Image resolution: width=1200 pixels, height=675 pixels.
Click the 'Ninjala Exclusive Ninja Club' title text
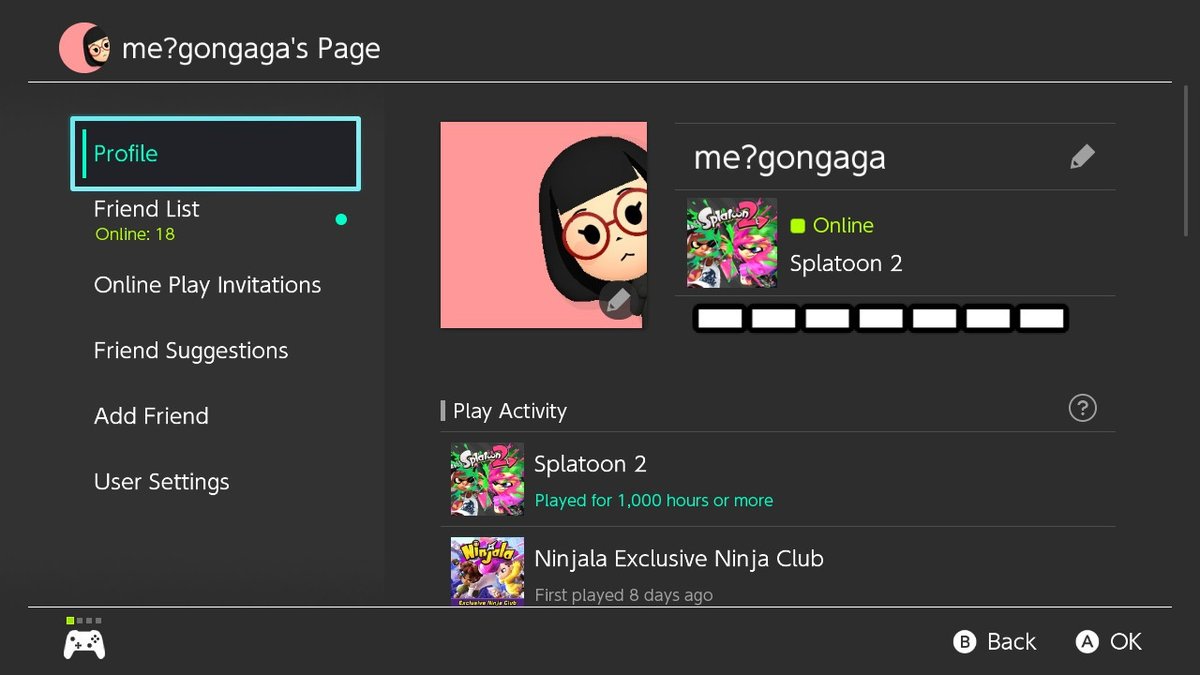tap(679, 558)
